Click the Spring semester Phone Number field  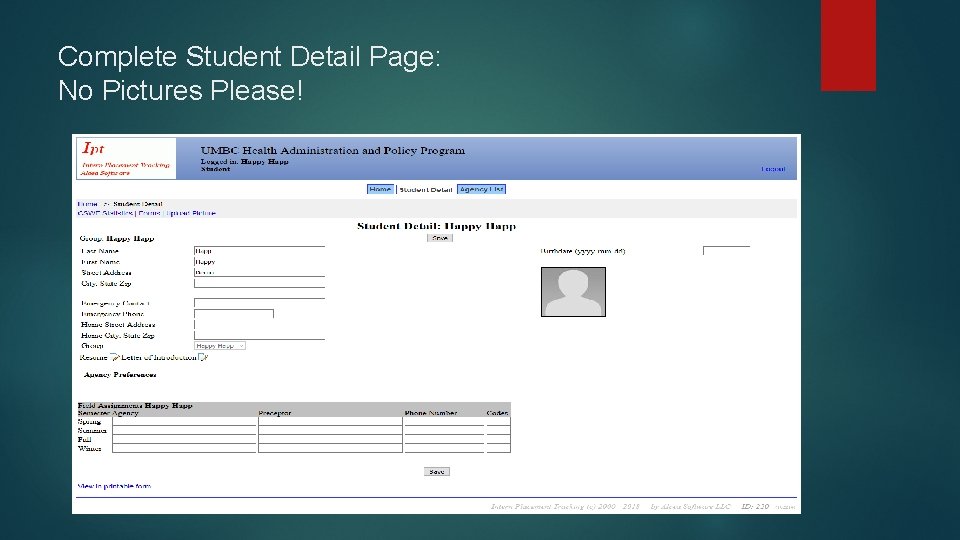coord(444,421)
